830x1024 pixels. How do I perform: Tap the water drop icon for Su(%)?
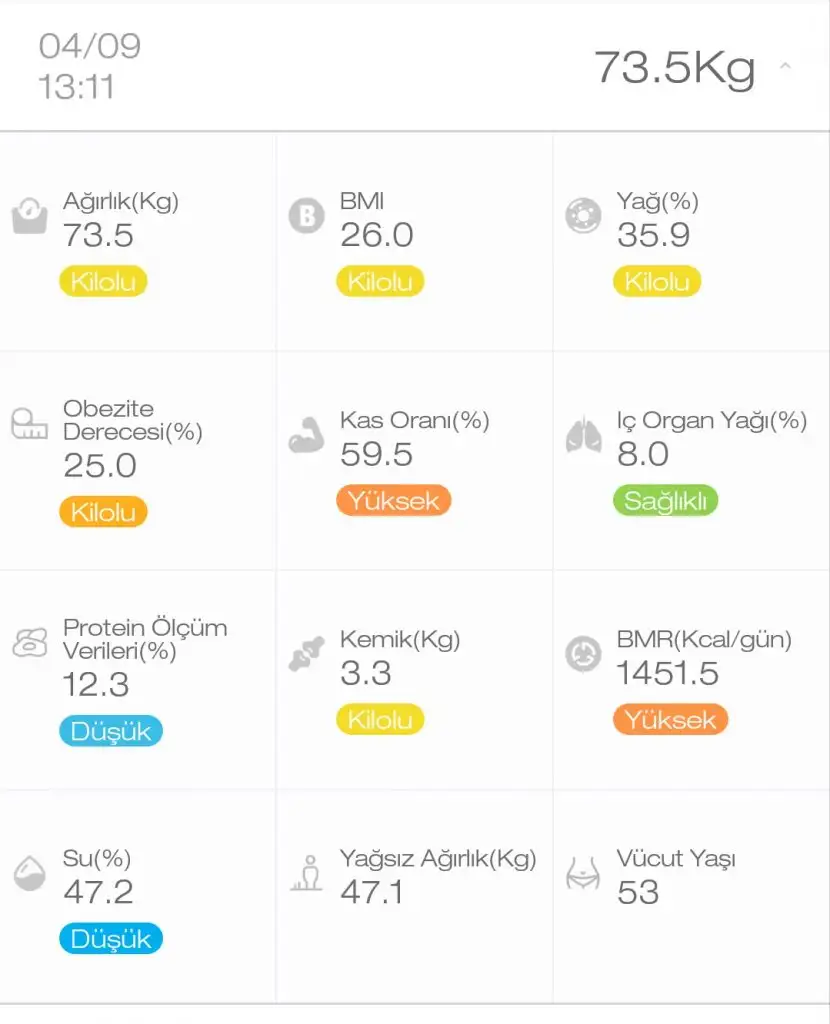click(30, 873)
